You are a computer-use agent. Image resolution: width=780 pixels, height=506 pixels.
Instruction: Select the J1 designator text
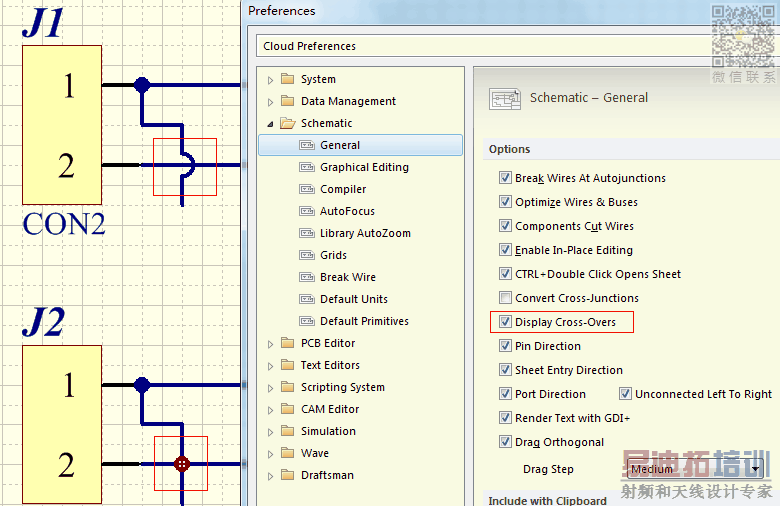tap(43, 24)
